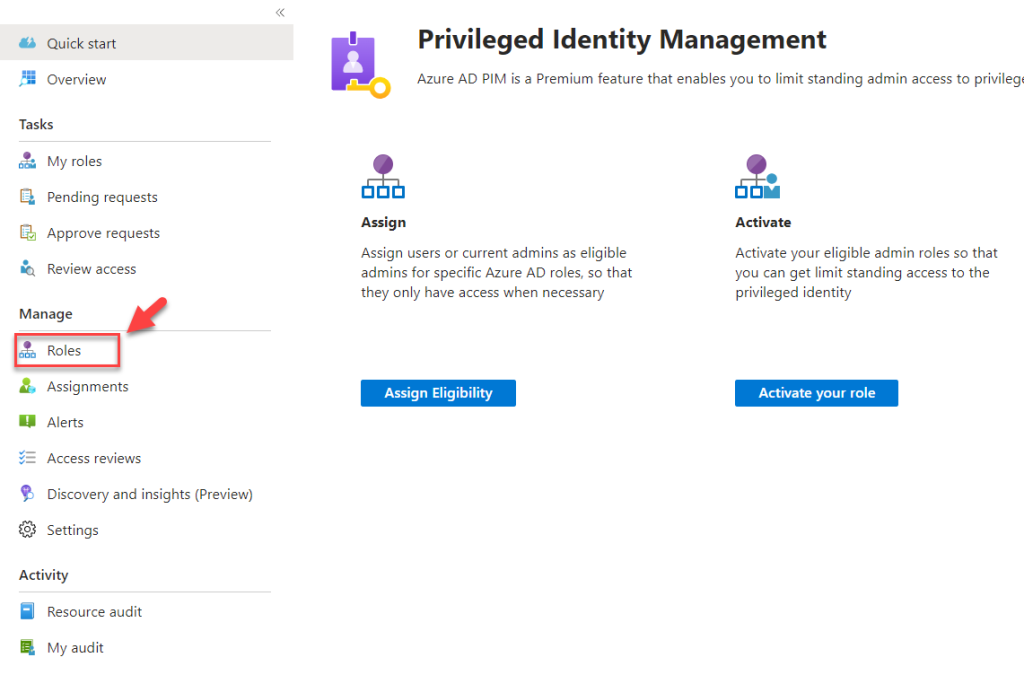Click the Activate your role button
This screenshot has height=675, width=1024.
tap(816, 393)
